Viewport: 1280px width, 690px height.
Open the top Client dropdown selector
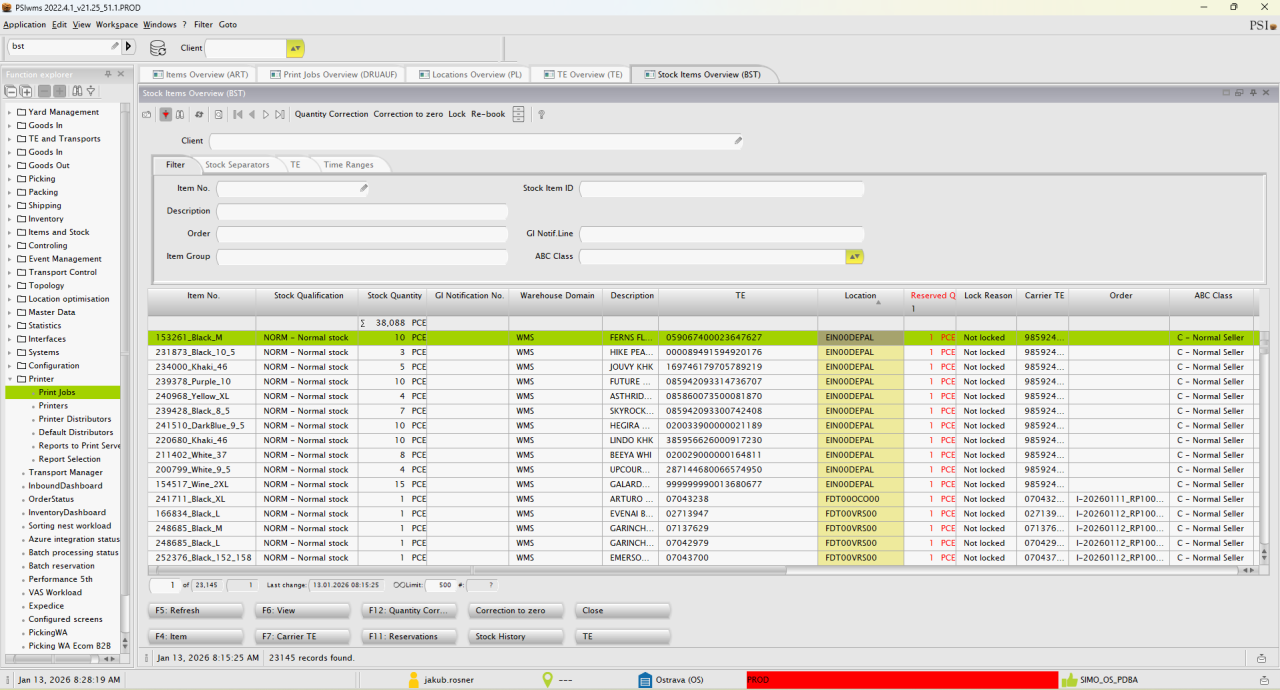tap(295, 48)
